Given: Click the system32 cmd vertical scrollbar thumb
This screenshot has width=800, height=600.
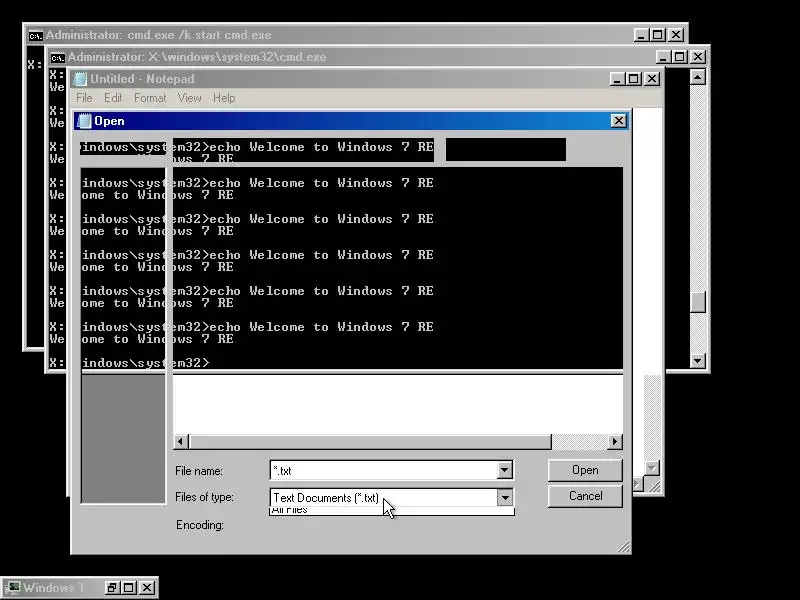Looking at the screenshot, I should [x=698, y=302].
